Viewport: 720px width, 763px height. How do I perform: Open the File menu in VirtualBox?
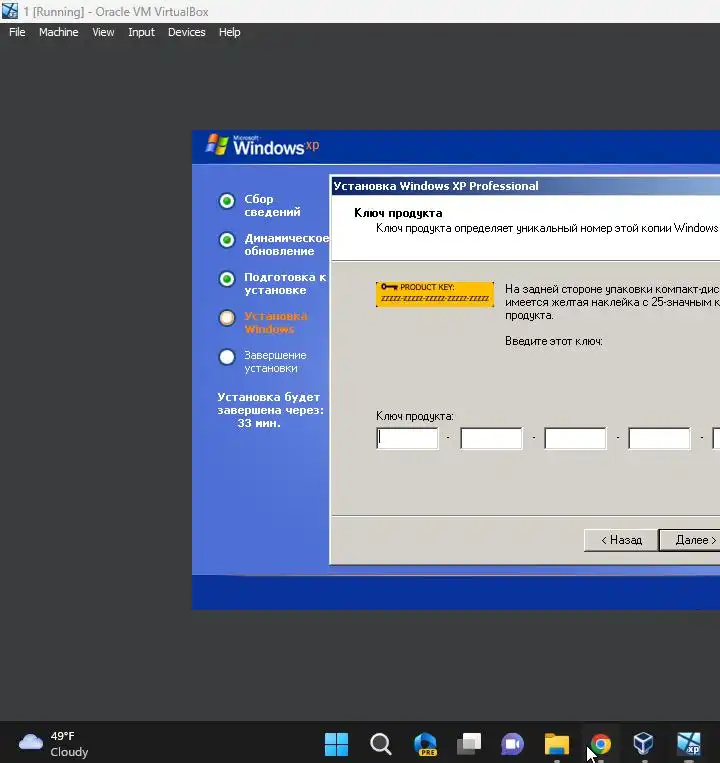(17, 32)
